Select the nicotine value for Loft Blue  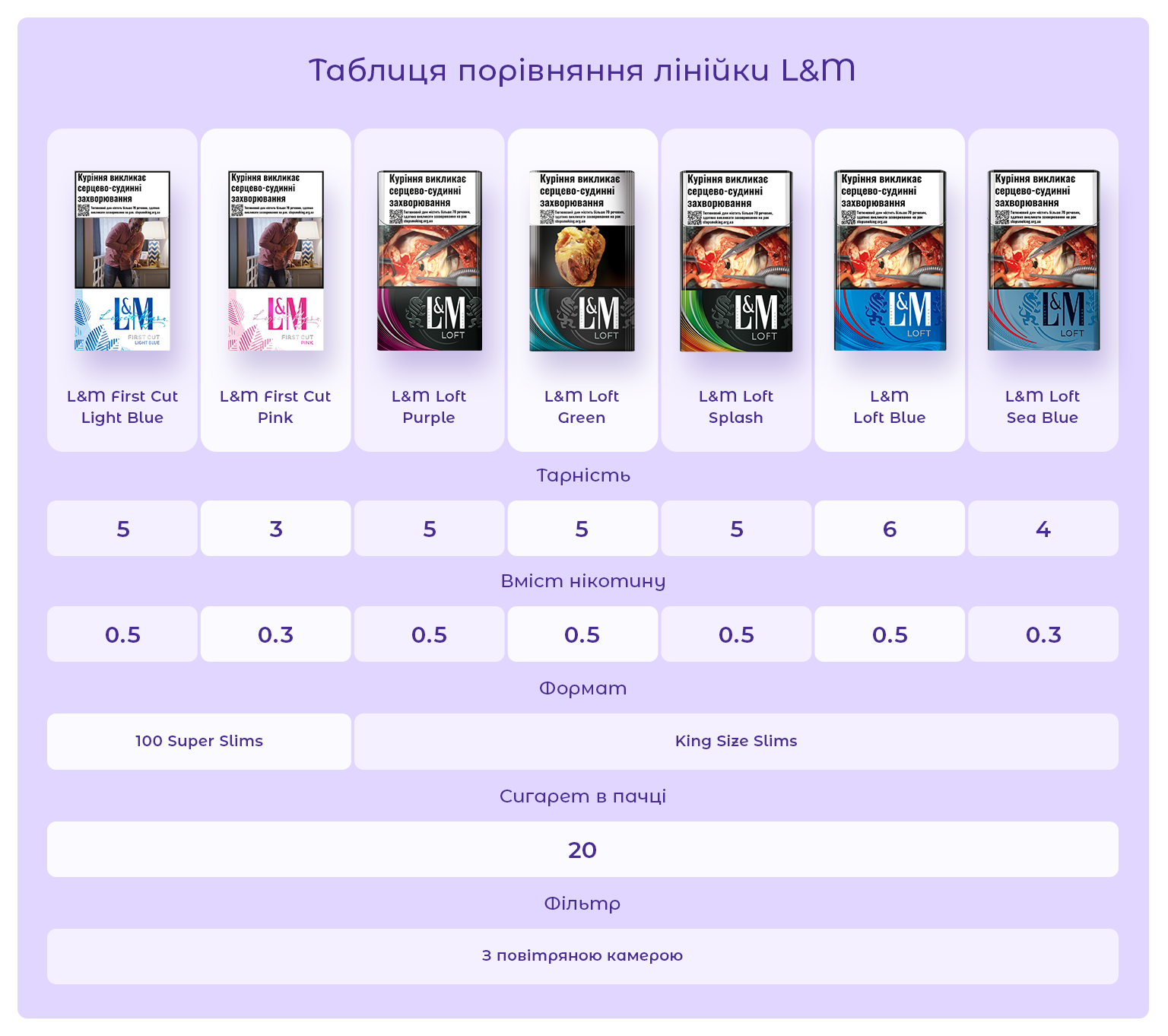pyautogui.click(x=890, y=634)
